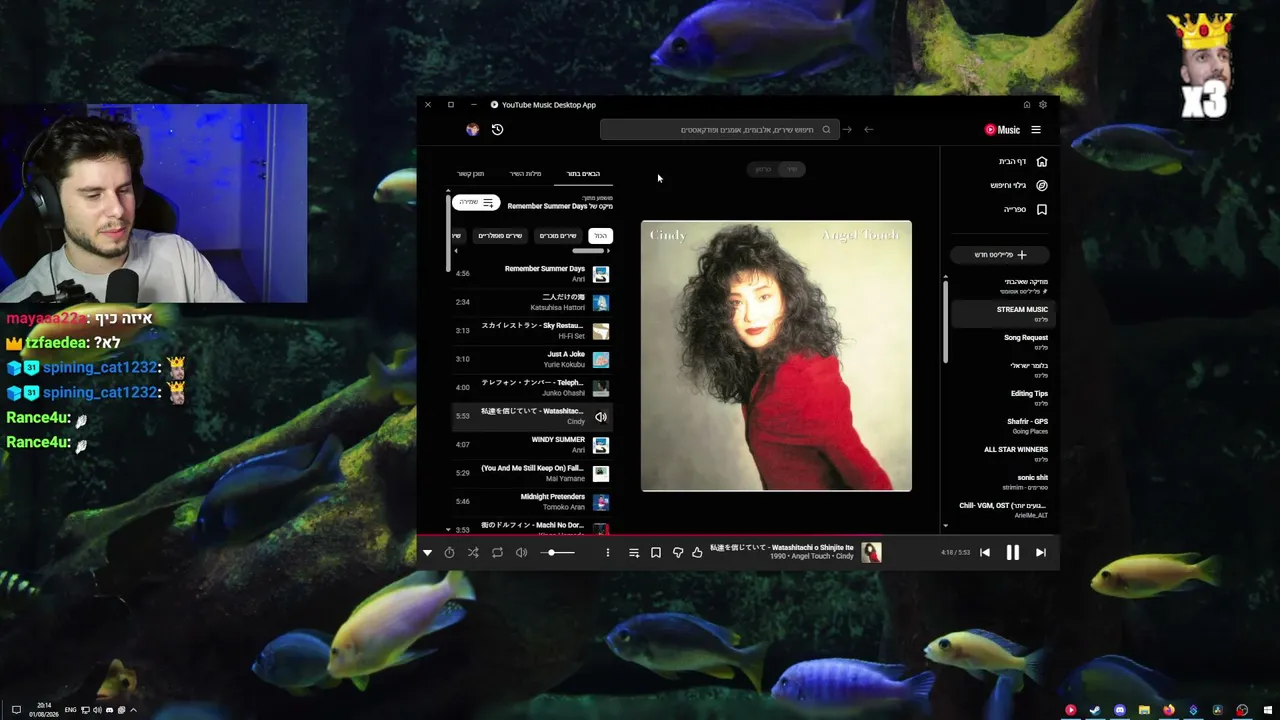The height and width of the screenshot is (720, 1280).
Task: Open app settings gear in title bar
Action: [x=1043, y=105]
